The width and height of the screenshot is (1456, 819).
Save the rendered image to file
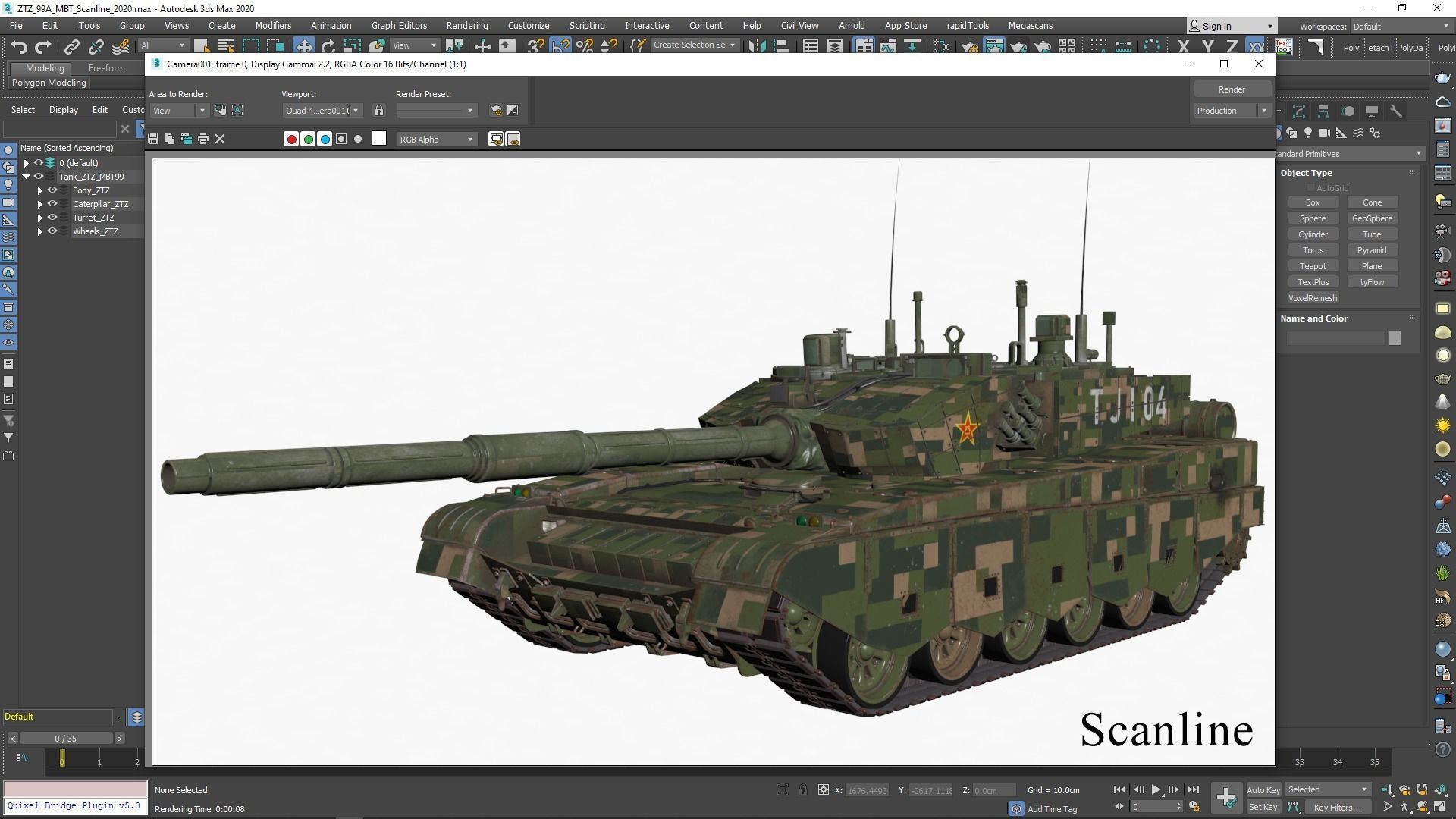[x=153, y=139]
